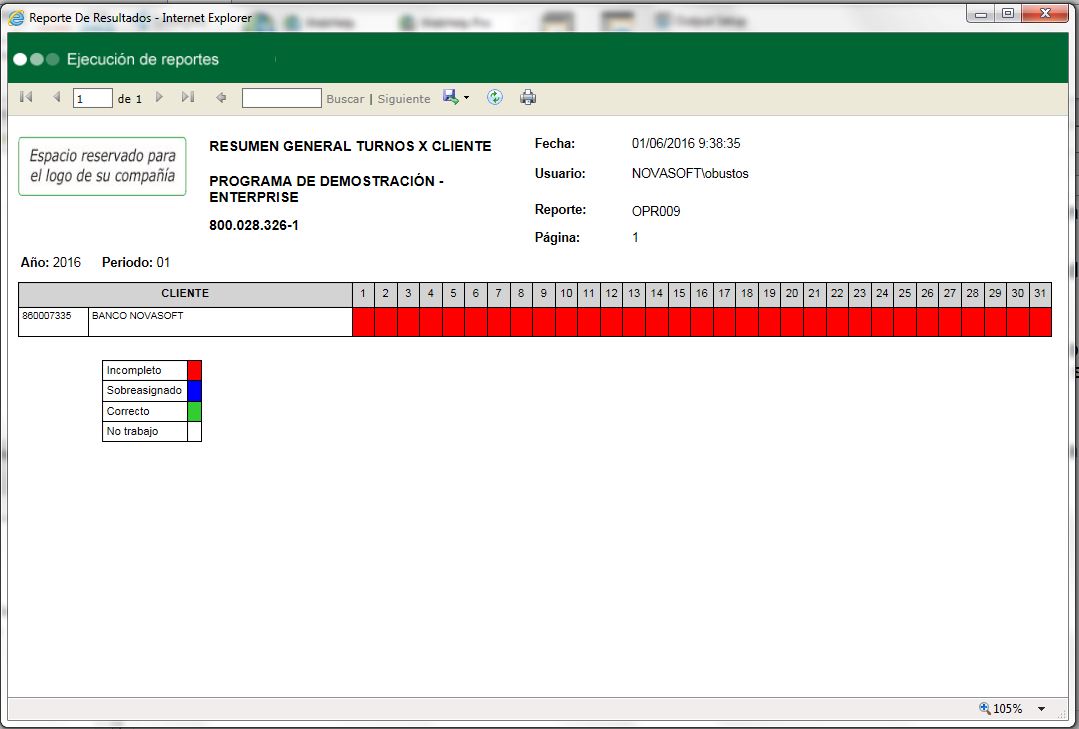This screenshot has width=1079, height=729.
Task: Click Siguiente link
Action: click(x=404, y=99)
